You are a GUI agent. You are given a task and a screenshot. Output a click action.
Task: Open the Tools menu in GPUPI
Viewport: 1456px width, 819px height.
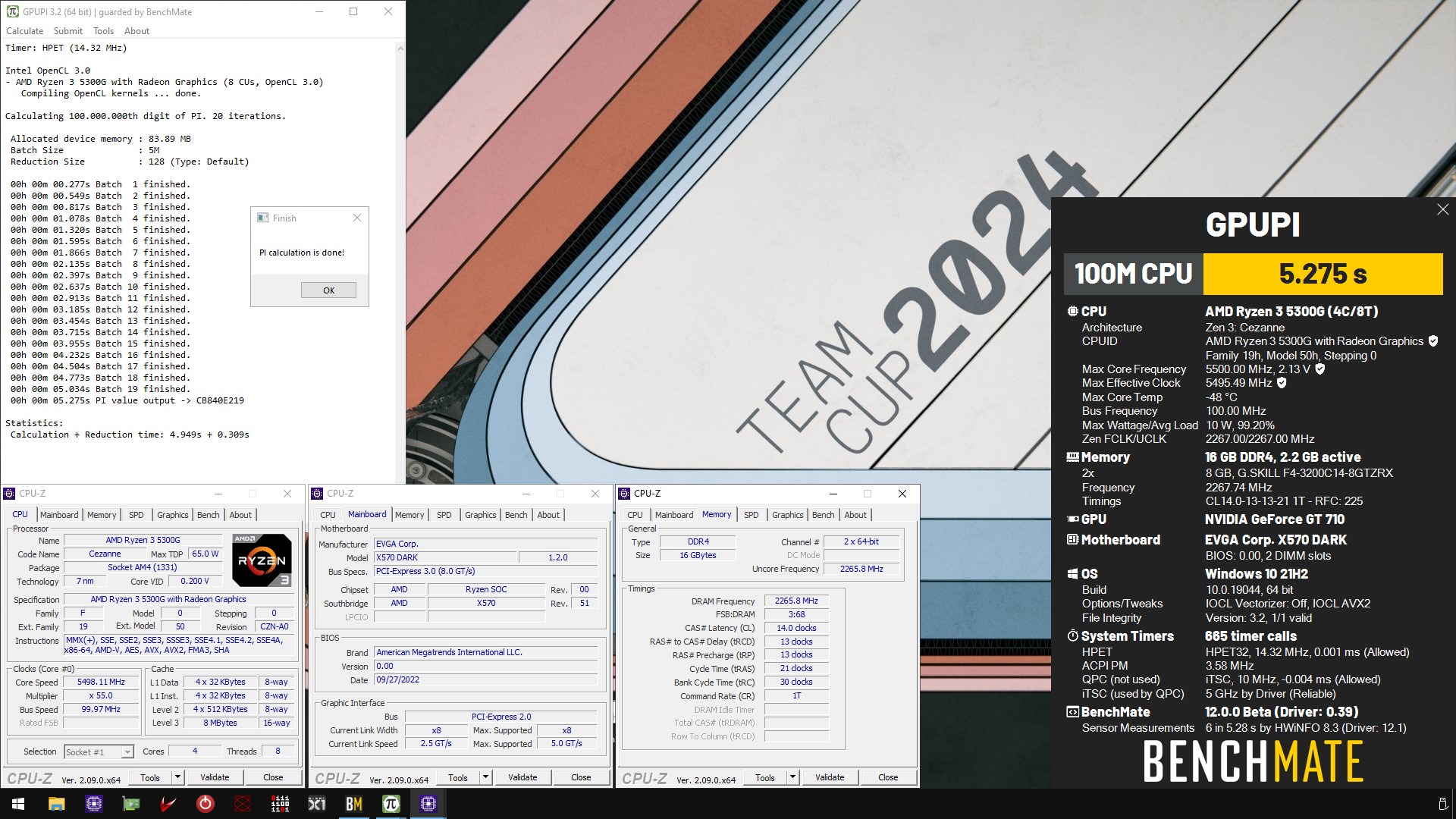coord(103,31)
